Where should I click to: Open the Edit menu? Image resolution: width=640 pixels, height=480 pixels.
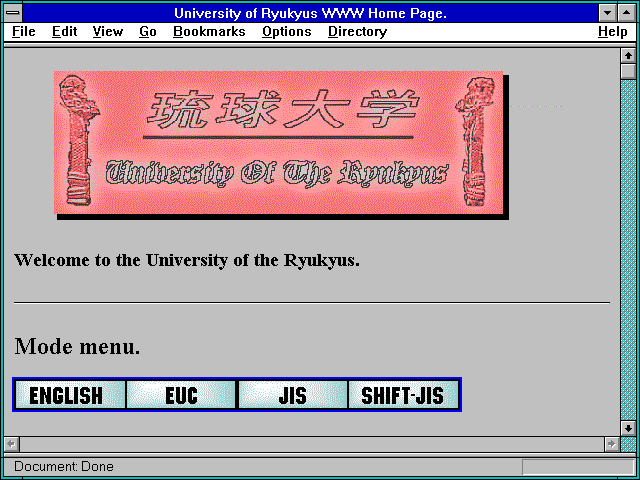tap(64, 32)
